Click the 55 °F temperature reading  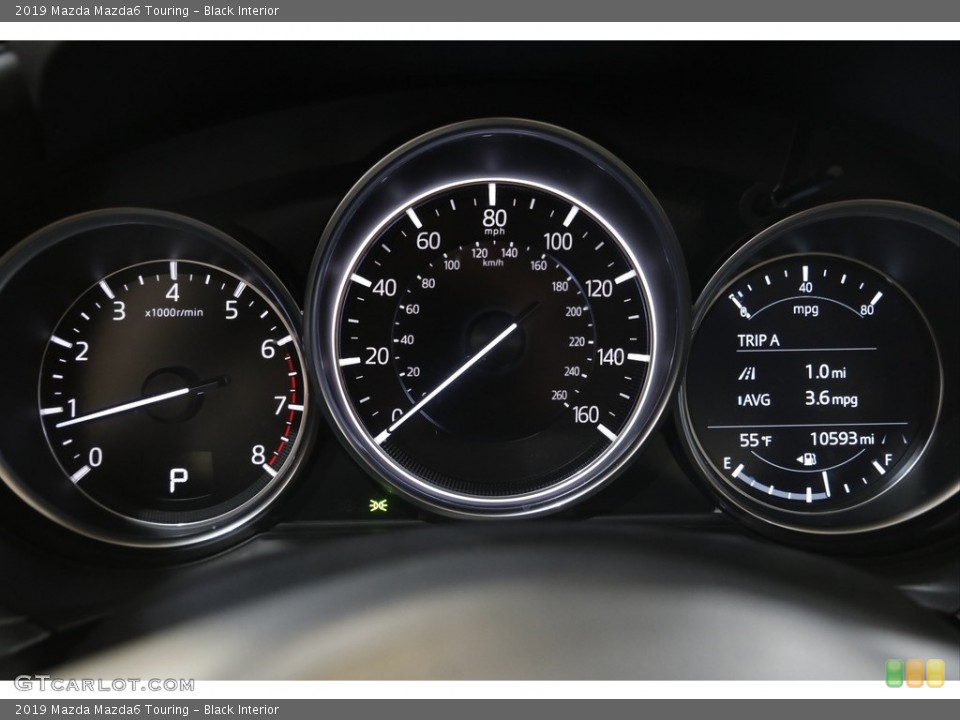[x=755, y=440]
